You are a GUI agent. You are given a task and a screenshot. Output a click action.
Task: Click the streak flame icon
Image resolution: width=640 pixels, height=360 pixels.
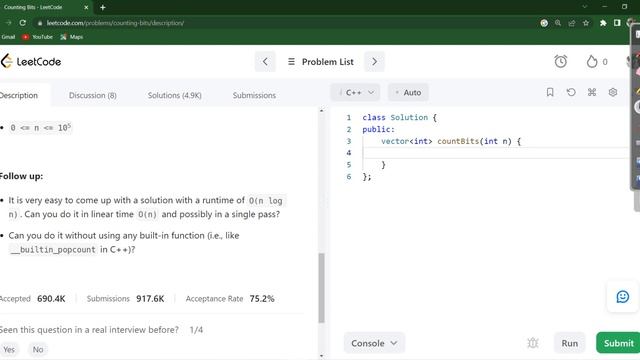click(x=592, y=62)
